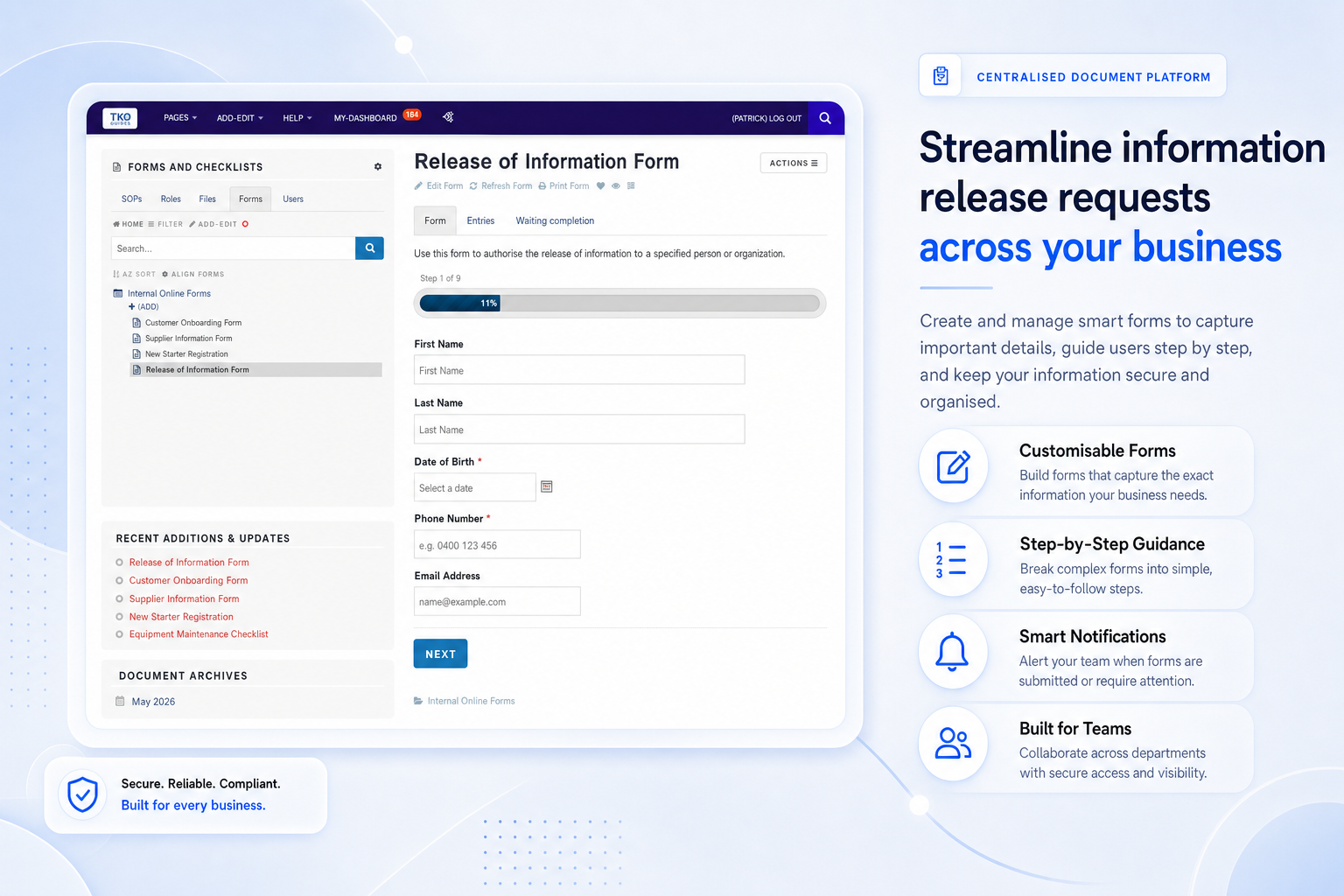Open Supplier Information Form in Recent Additions
This screenshot has width=1344, height=896.
click(x=184, y=598)
